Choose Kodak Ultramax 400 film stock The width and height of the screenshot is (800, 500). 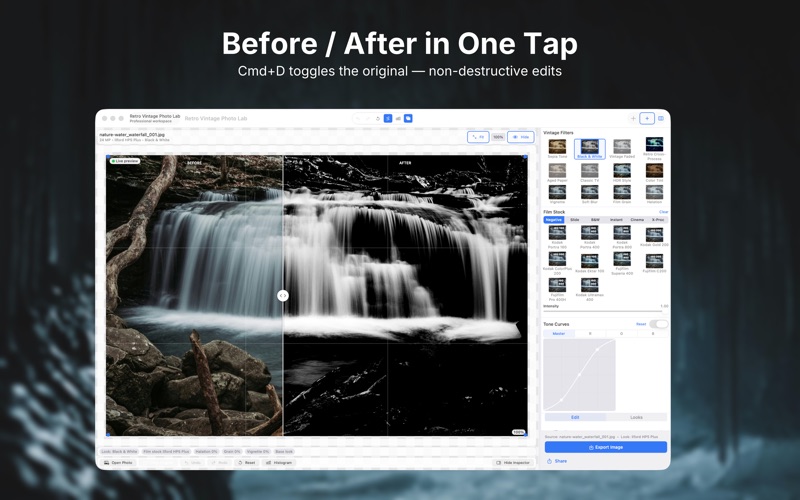tap(590, 289)
